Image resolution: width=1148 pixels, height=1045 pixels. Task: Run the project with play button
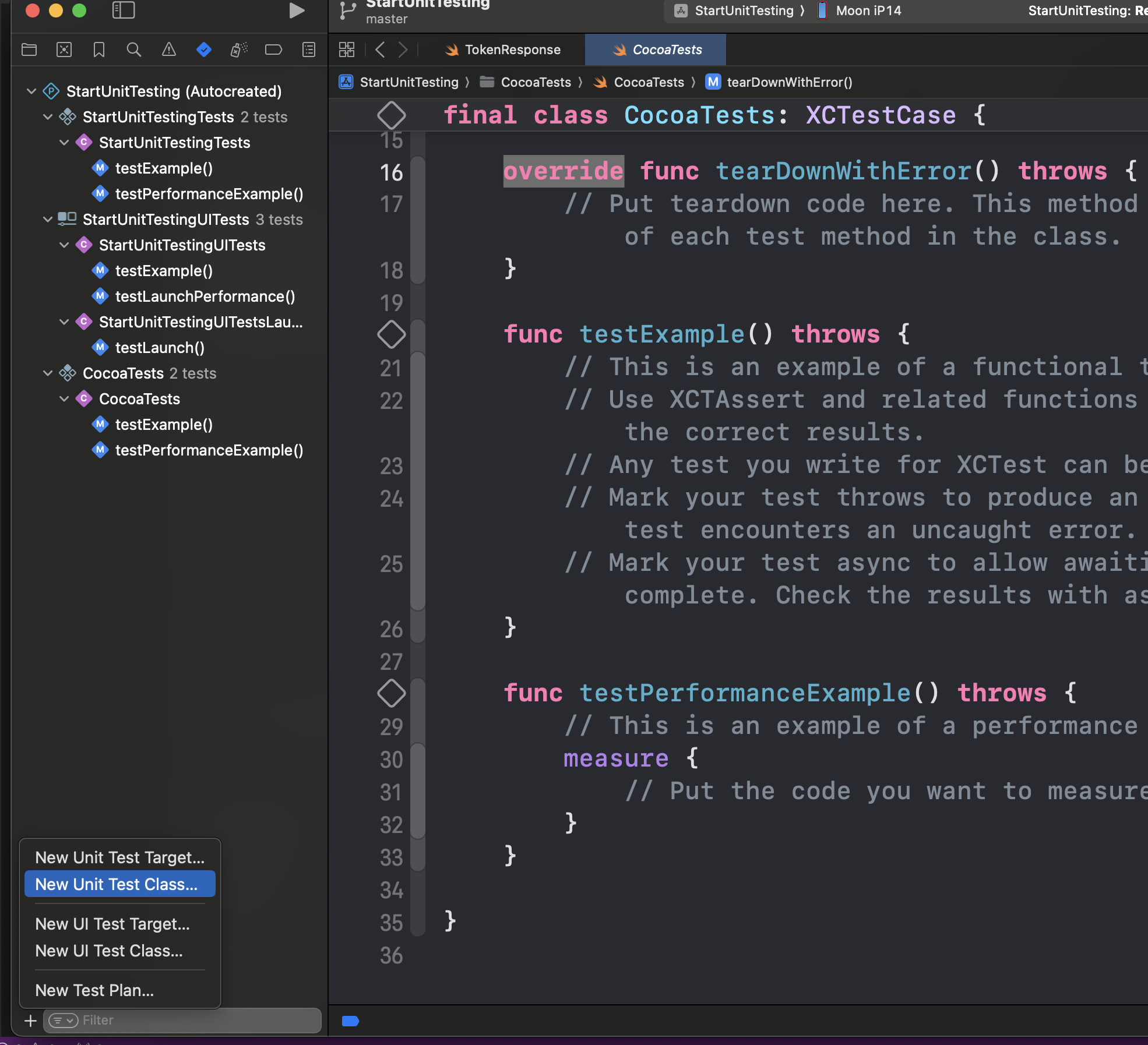[297, 10]
